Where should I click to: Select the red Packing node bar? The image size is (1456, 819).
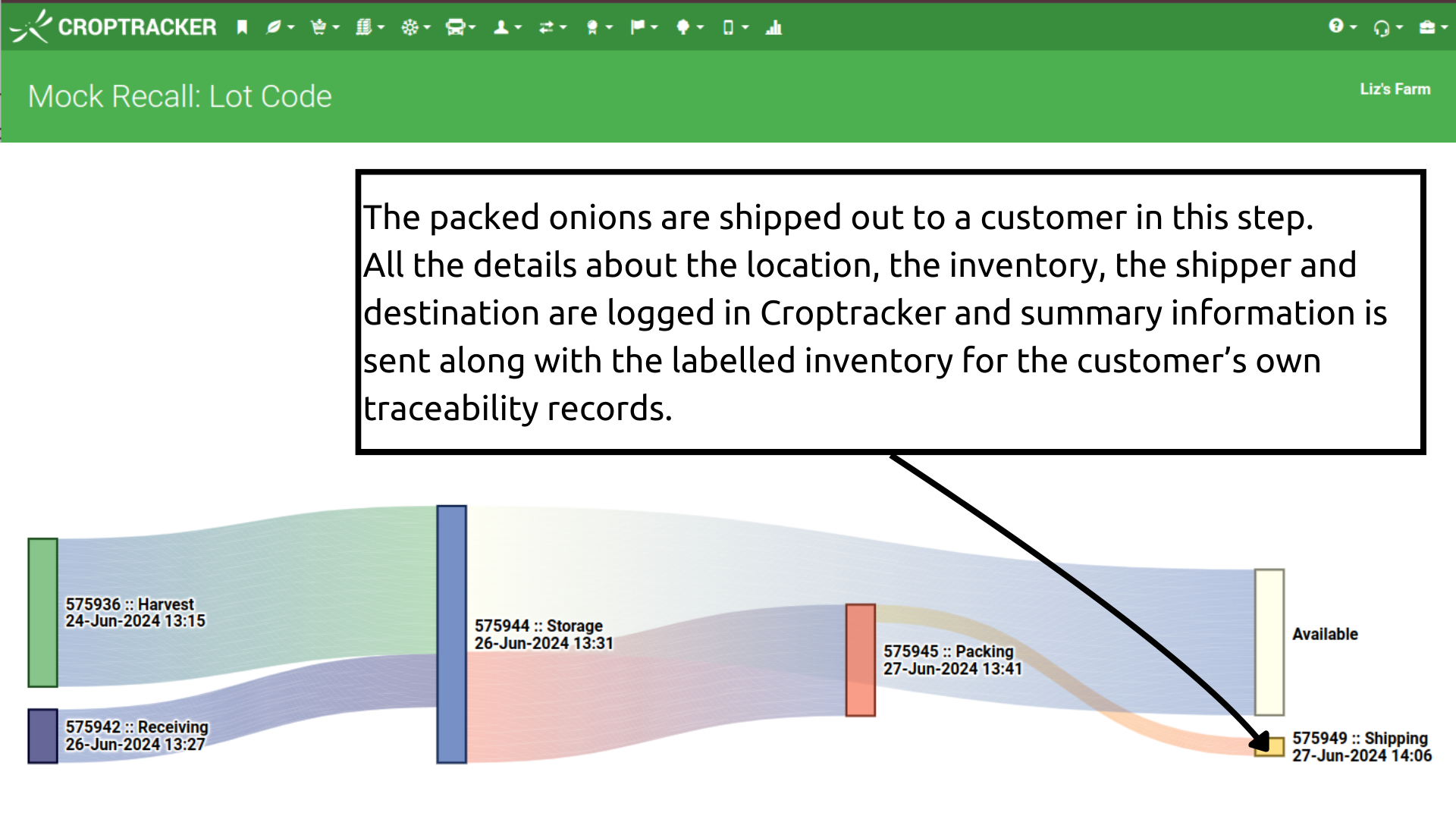[860, 660]
